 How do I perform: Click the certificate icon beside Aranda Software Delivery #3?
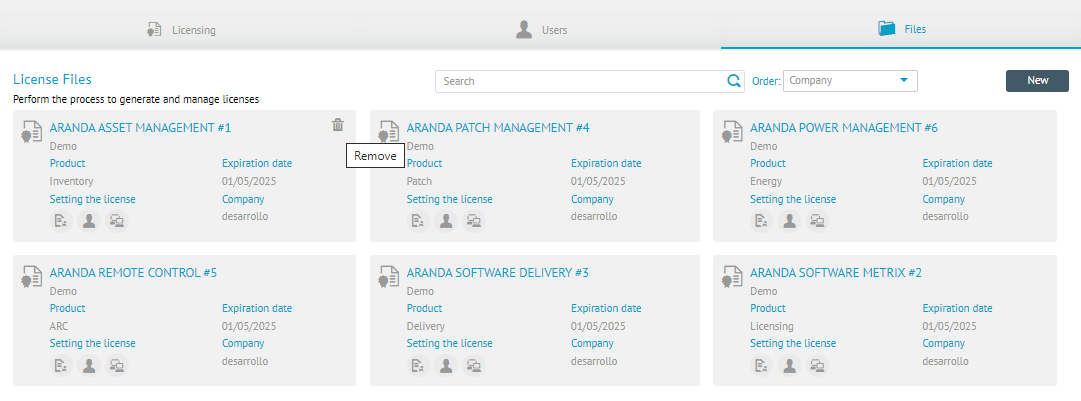389,277
